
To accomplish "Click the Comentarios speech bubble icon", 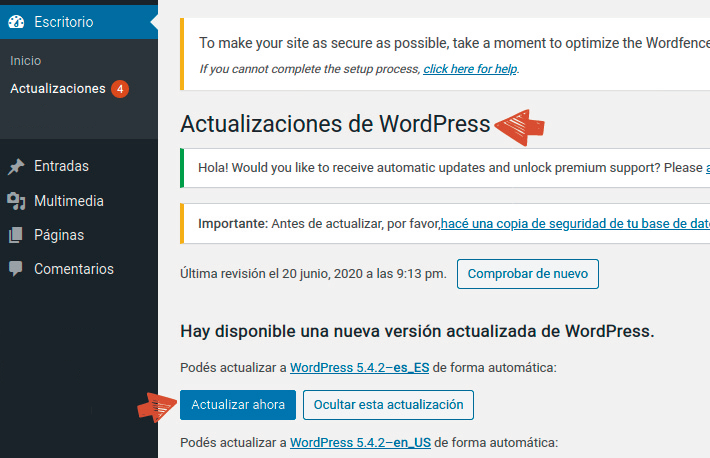I will (x=16, y=269).
